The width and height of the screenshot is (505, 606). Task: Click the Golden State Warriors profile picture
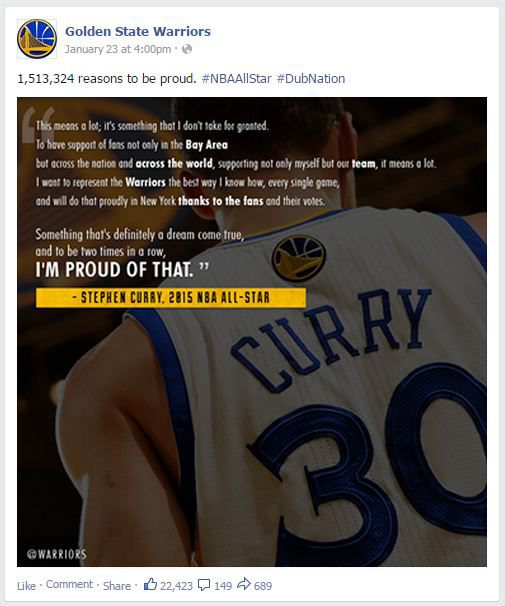(37, 39)
